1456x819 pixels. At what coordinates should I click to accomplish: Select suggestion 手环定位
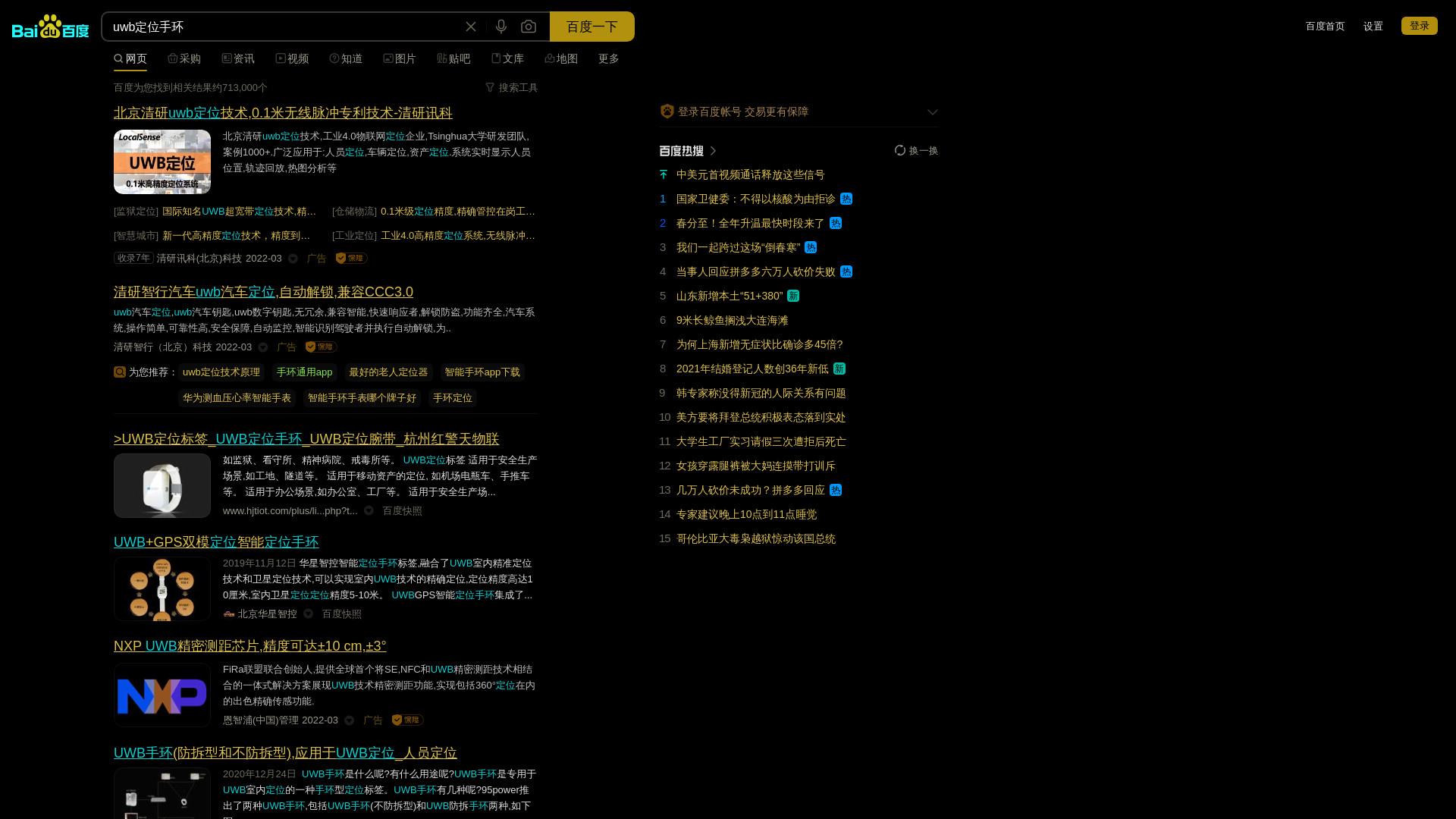coord(453,398)
